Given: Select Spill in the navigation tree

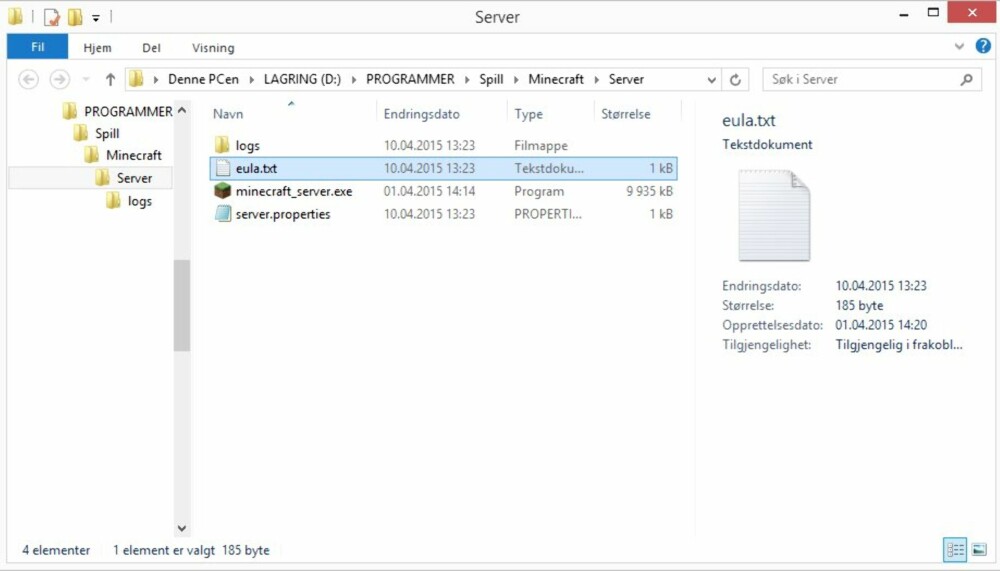Looking at the screenshot, I should (107, 133).
